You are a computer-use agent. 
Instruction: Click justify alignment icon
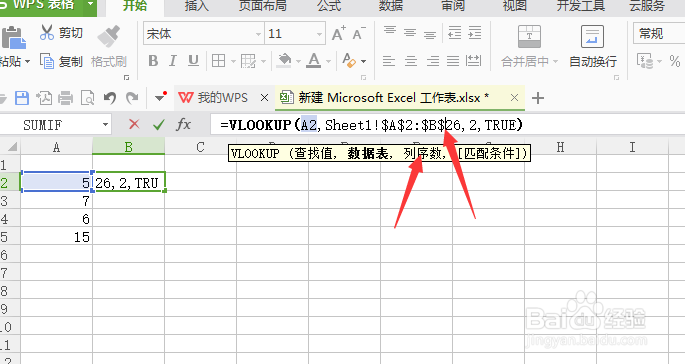coord(453,61)
